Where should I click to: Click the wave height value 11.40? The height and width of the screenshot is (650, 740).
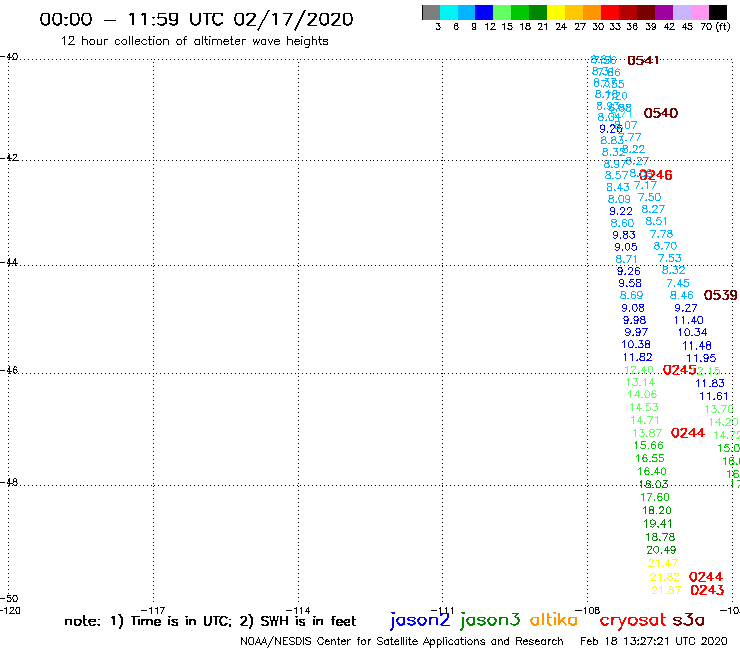coord(689,321)
